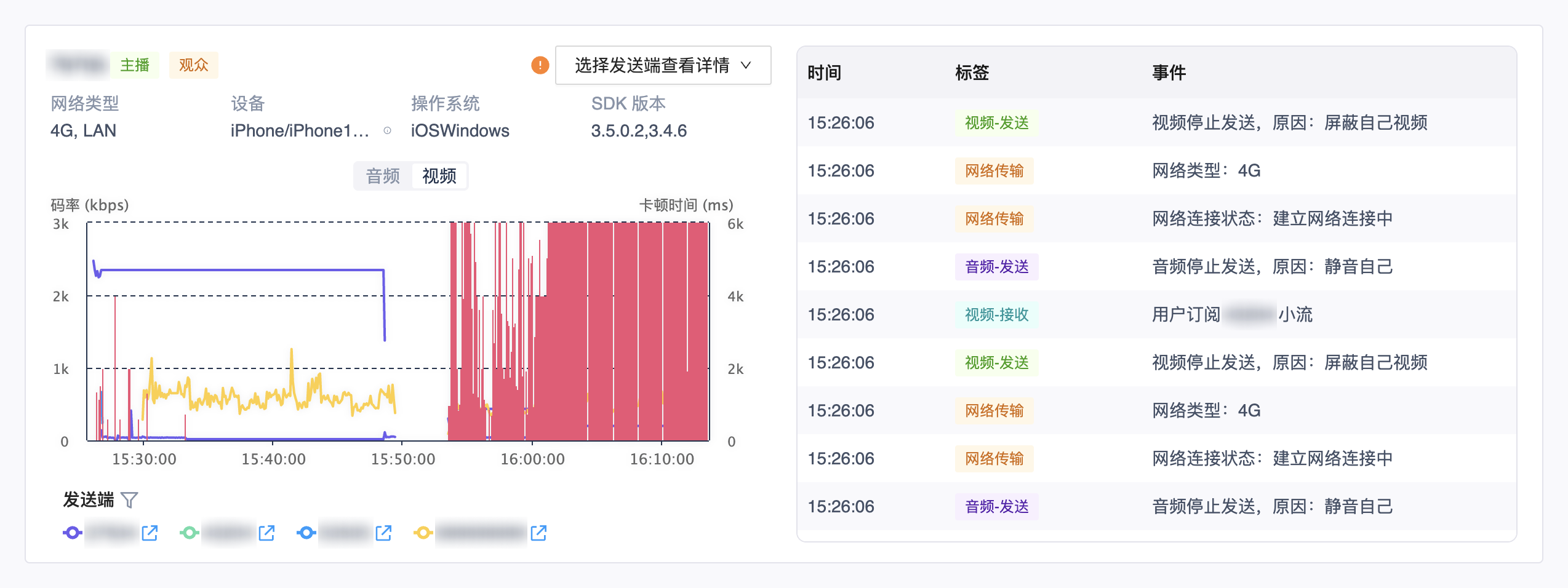Click the 时间 column header
This screenshot has height=588, width=1568.
(824, 73)
